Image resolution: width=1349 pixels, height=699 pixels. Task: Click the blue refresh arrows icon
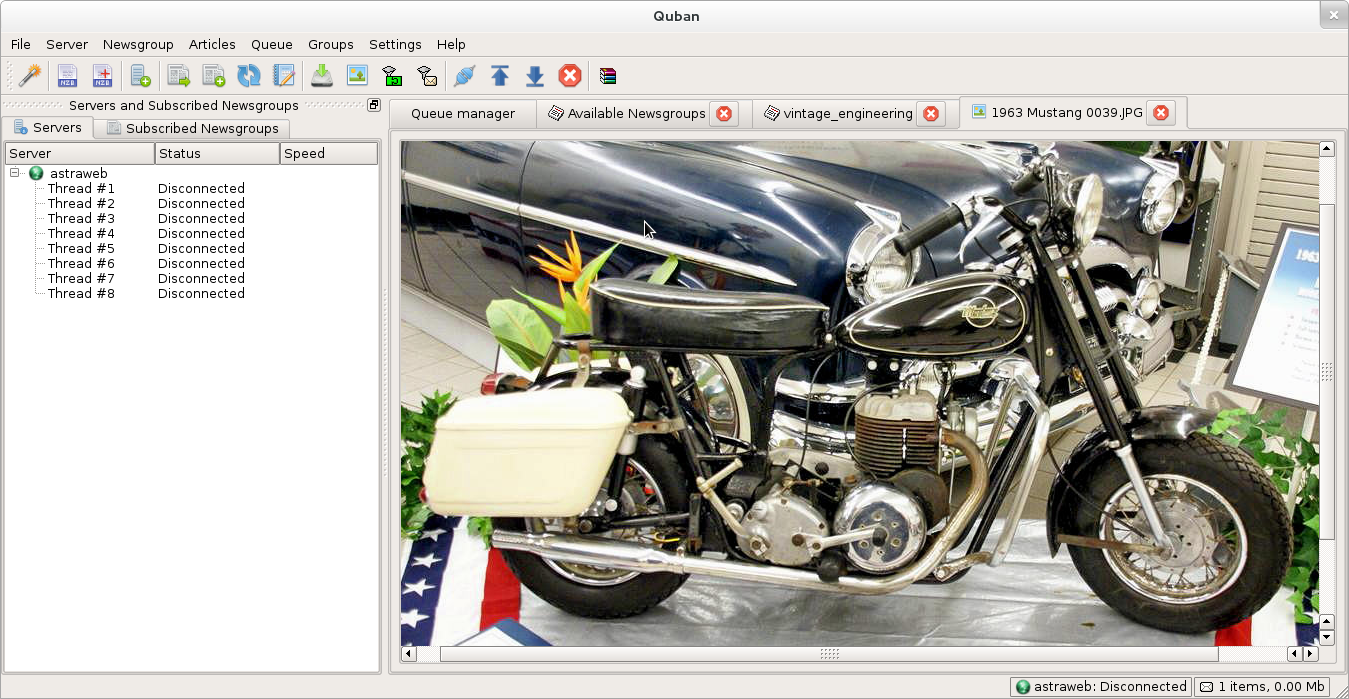click(248, 75)
